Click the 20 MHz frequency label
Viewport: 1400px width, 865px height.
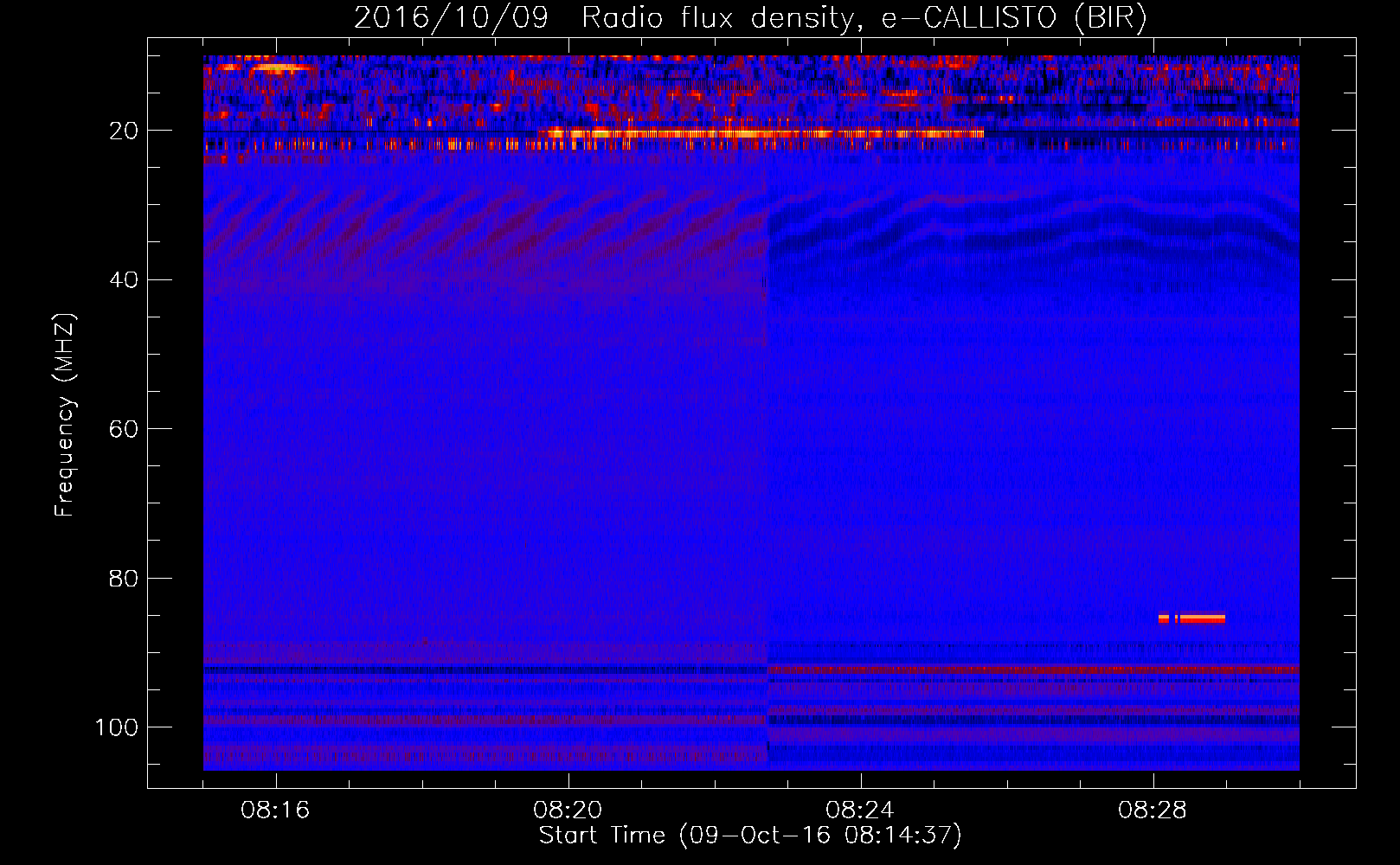[x=125, y=131]
